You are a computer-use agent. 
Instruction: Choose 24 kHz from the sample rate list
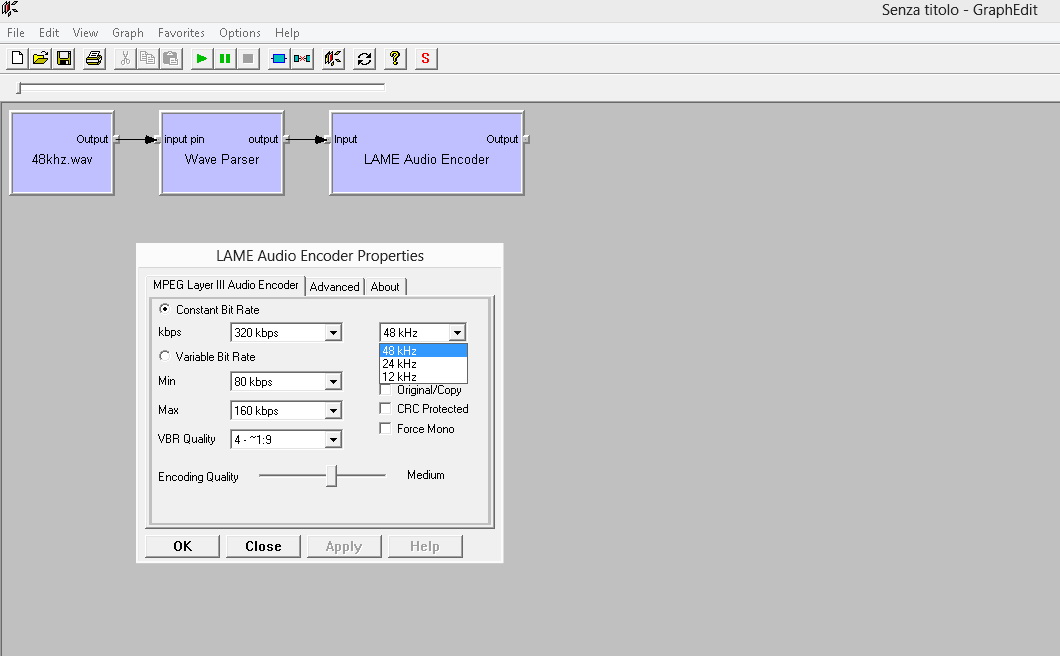coord(400,364)
